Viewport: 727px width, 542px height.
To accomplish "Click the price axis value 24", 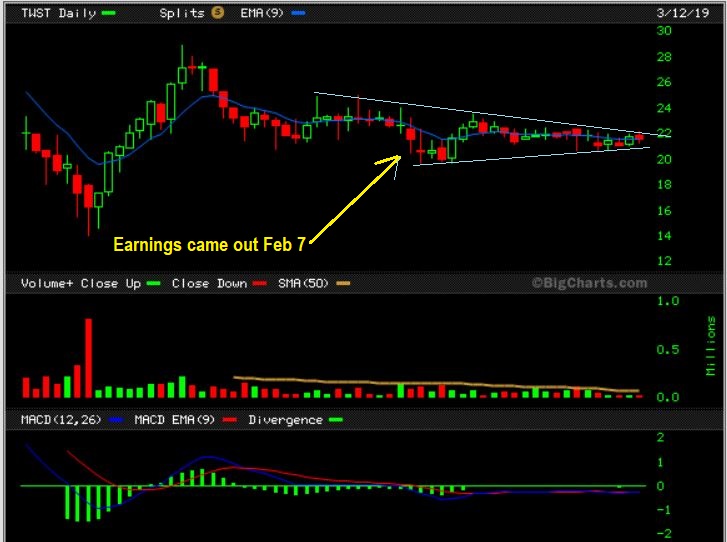I will tap(664, 108).
